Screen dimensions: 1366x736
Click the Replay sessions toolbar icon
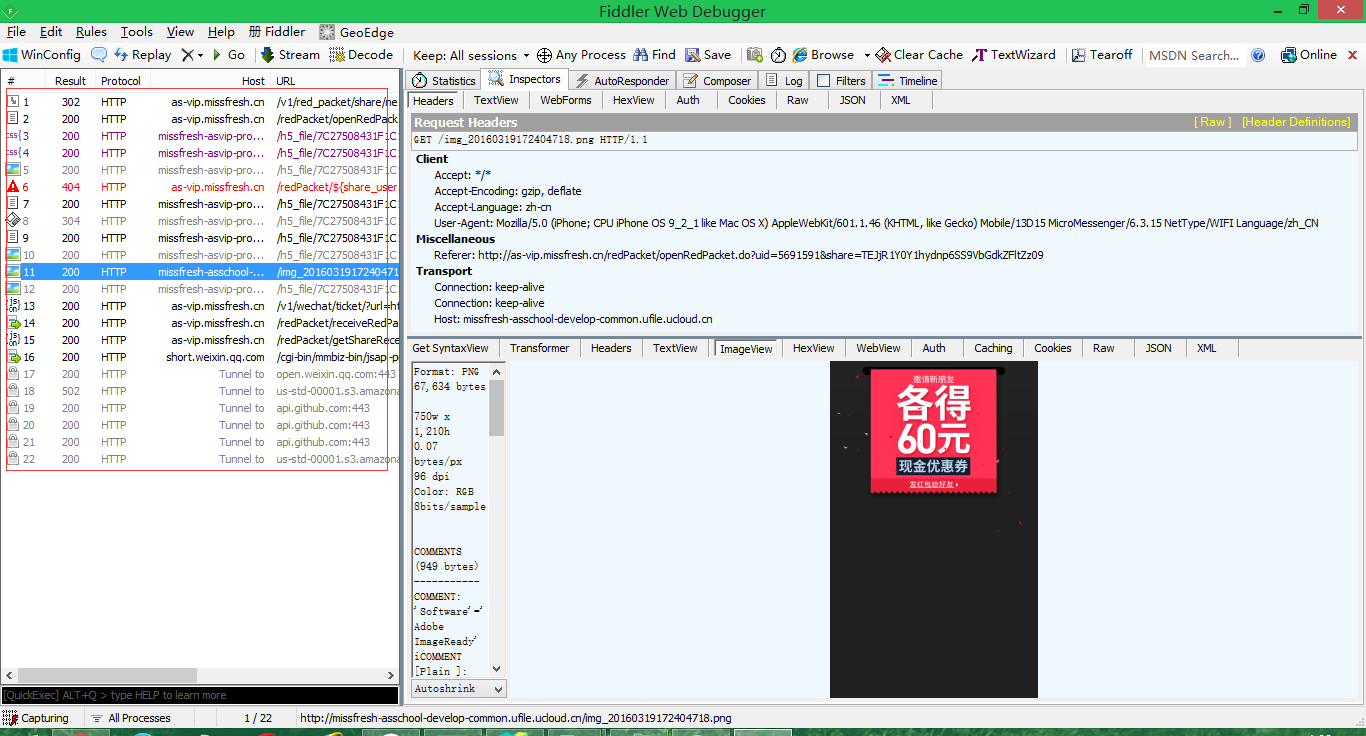click(122, 55)
